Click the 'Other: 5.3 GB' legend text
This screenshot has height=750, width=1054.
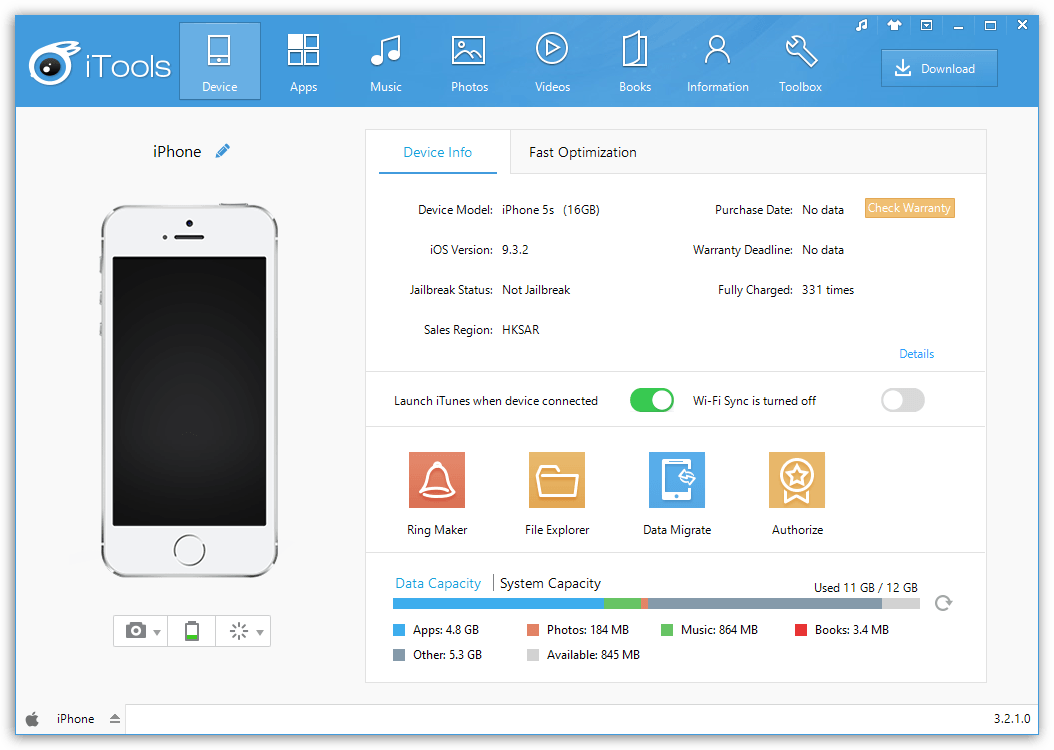447,655
